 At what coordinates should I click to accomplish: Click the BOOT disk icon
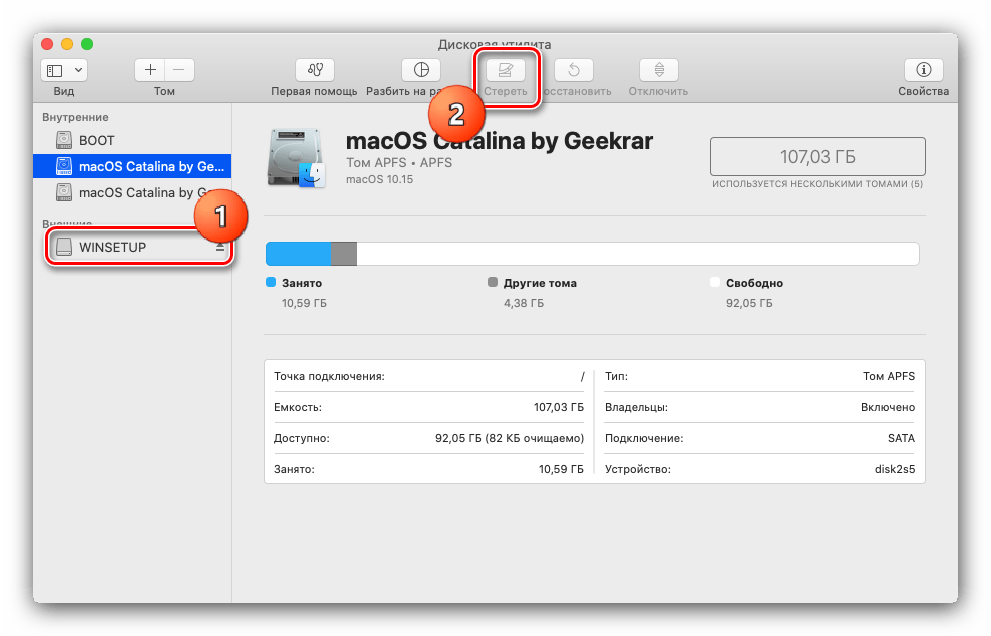pos(64,140)
